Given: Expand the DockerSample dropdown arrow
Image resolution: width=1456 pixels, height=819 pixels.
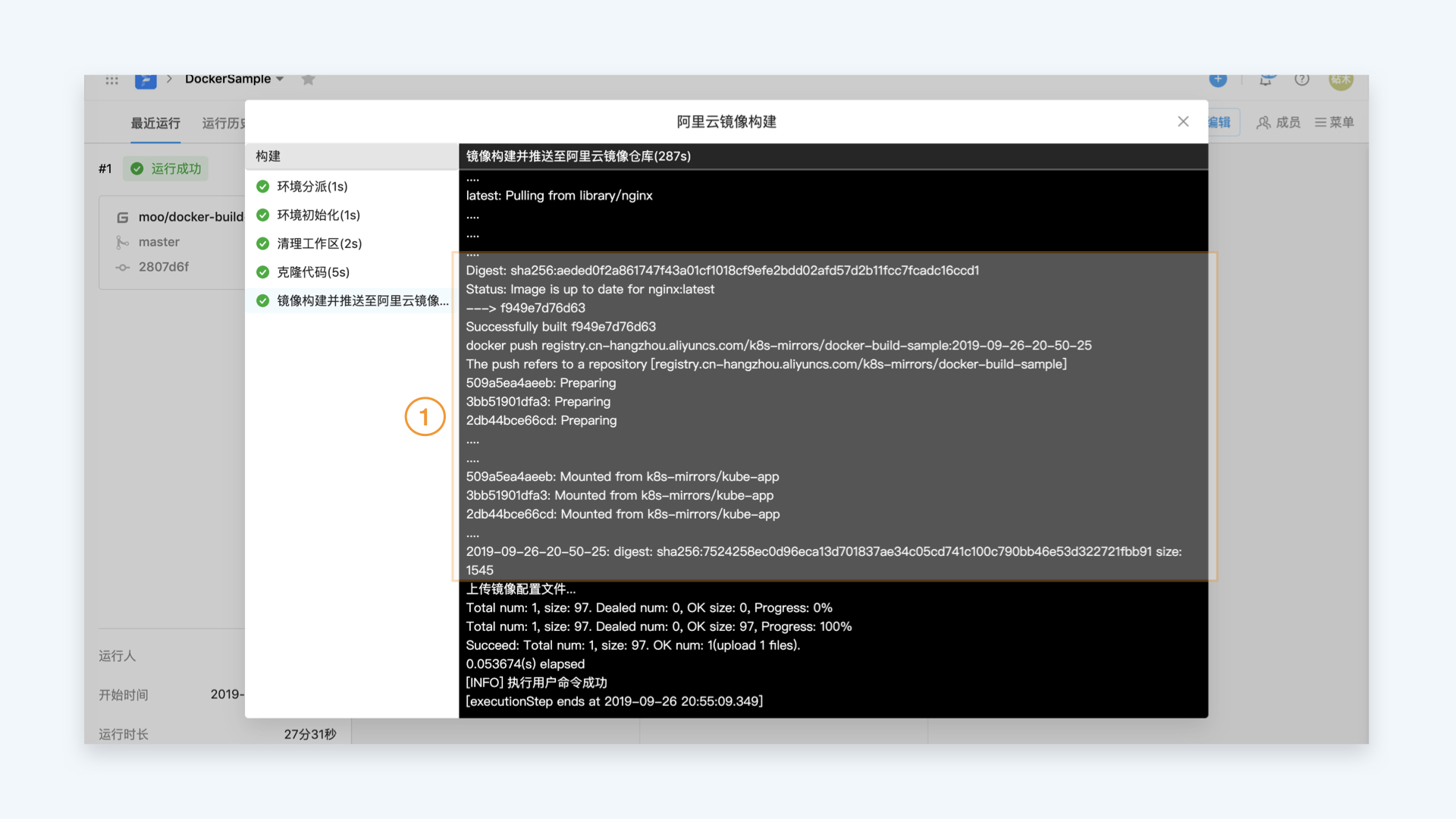Looking at the screenshot, I should pyautogui.click(x=280, y=79).
